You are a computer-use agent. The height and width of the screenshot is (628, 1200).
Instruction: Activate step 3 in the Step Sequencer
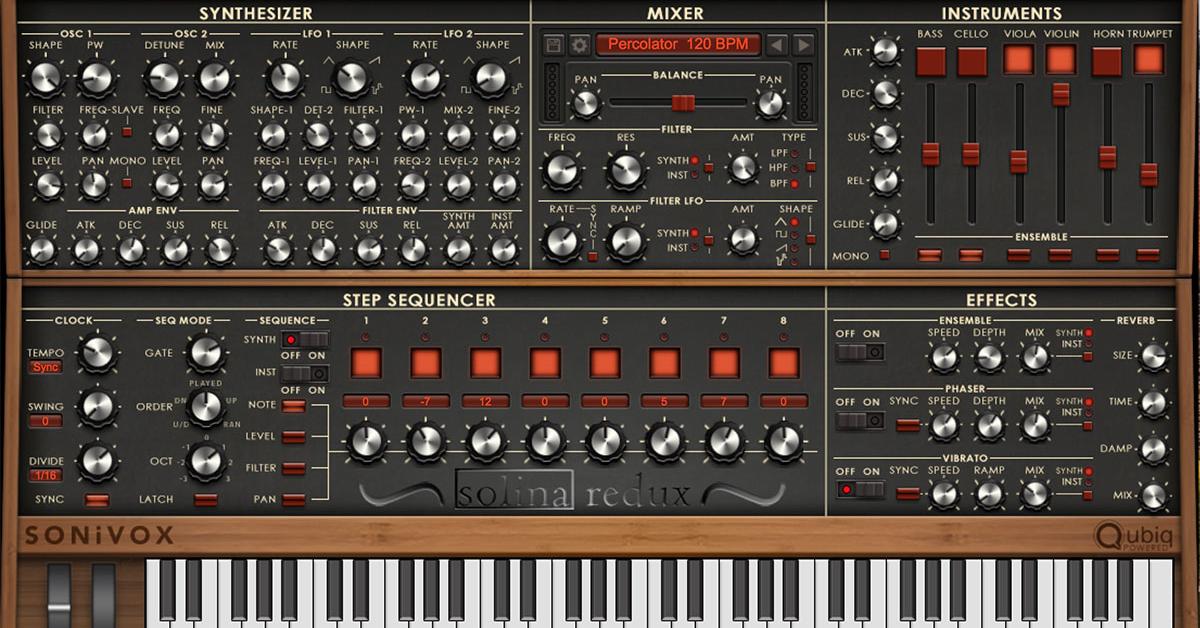pyautogui.click(x=484, y=362)
